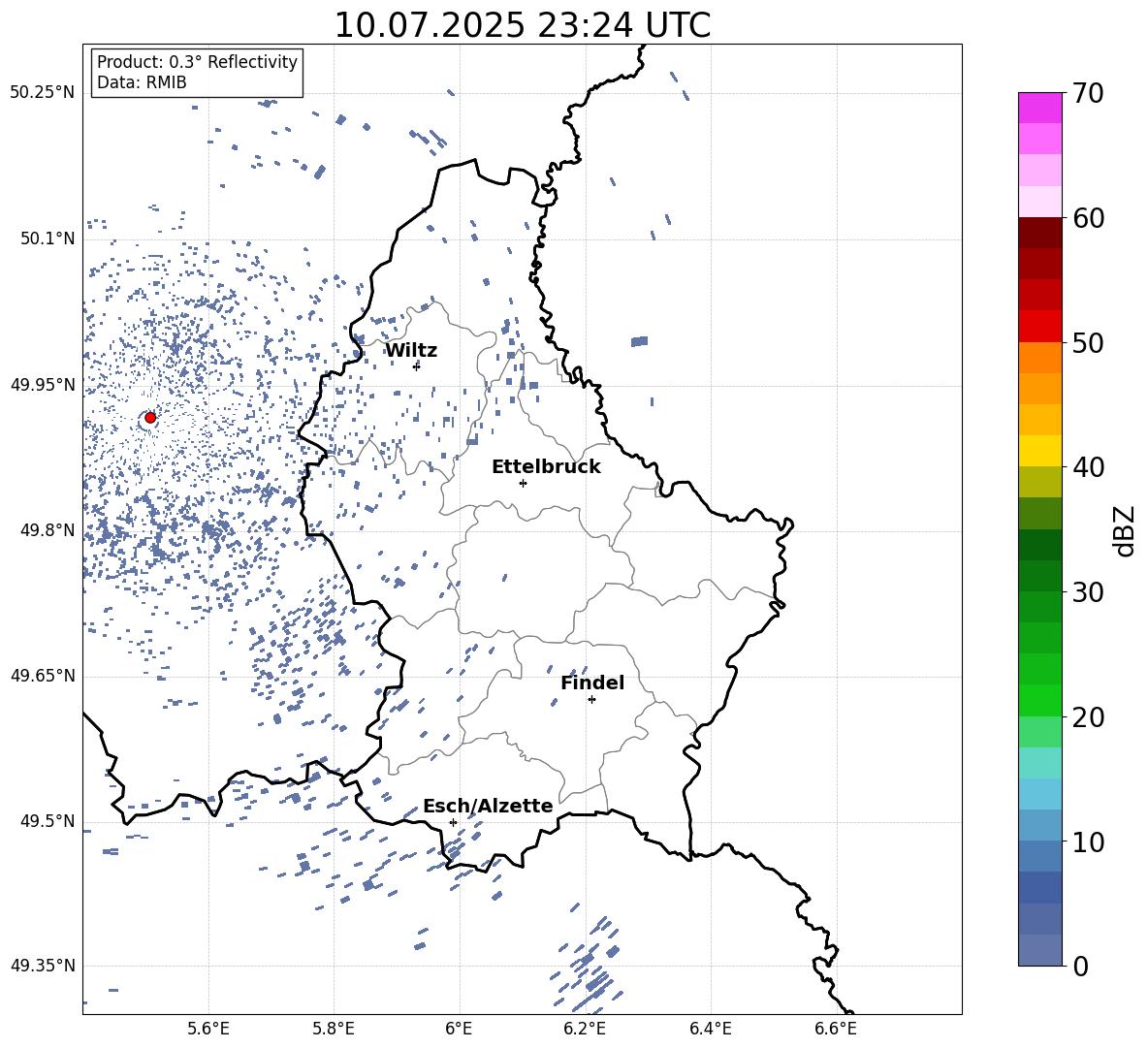This screenshot has height=1048, width=1148.
Task: Click the title '10.07.2025 23:24 UTC'
Action: tap(523, 25)
